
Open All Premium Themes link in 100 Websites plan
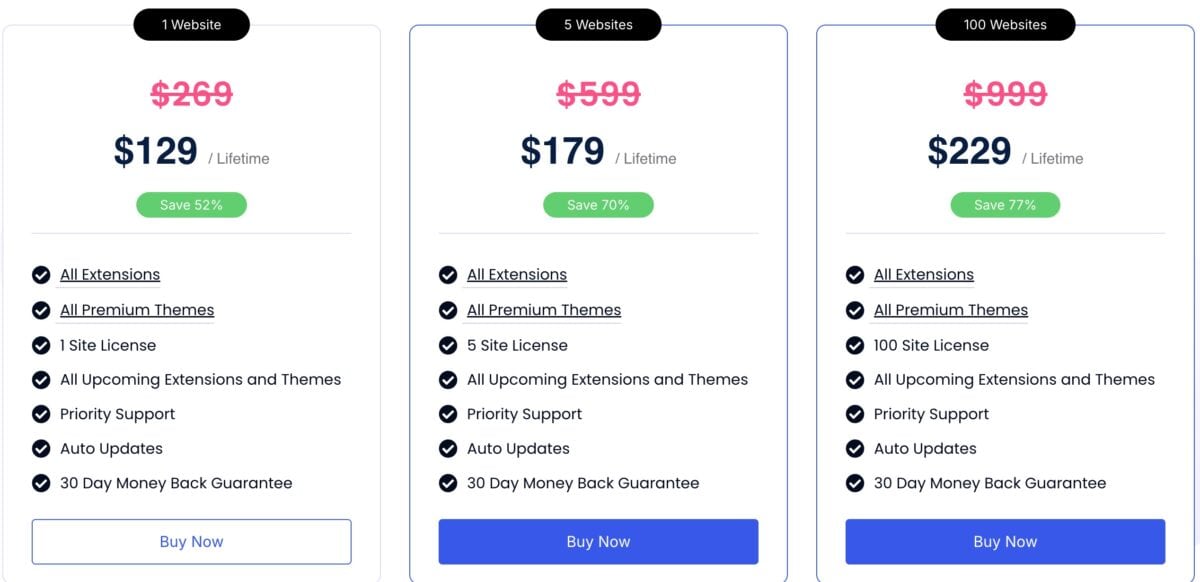[x=951, y=310]
